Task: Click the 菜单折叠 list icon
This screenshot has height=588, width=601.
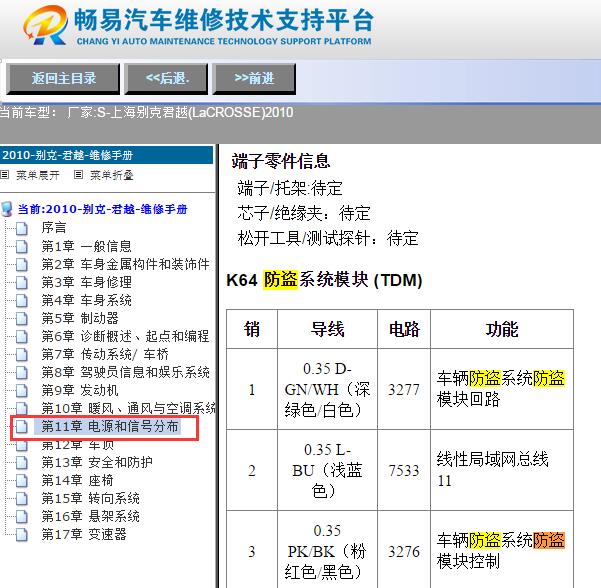Action: point(78,175)
